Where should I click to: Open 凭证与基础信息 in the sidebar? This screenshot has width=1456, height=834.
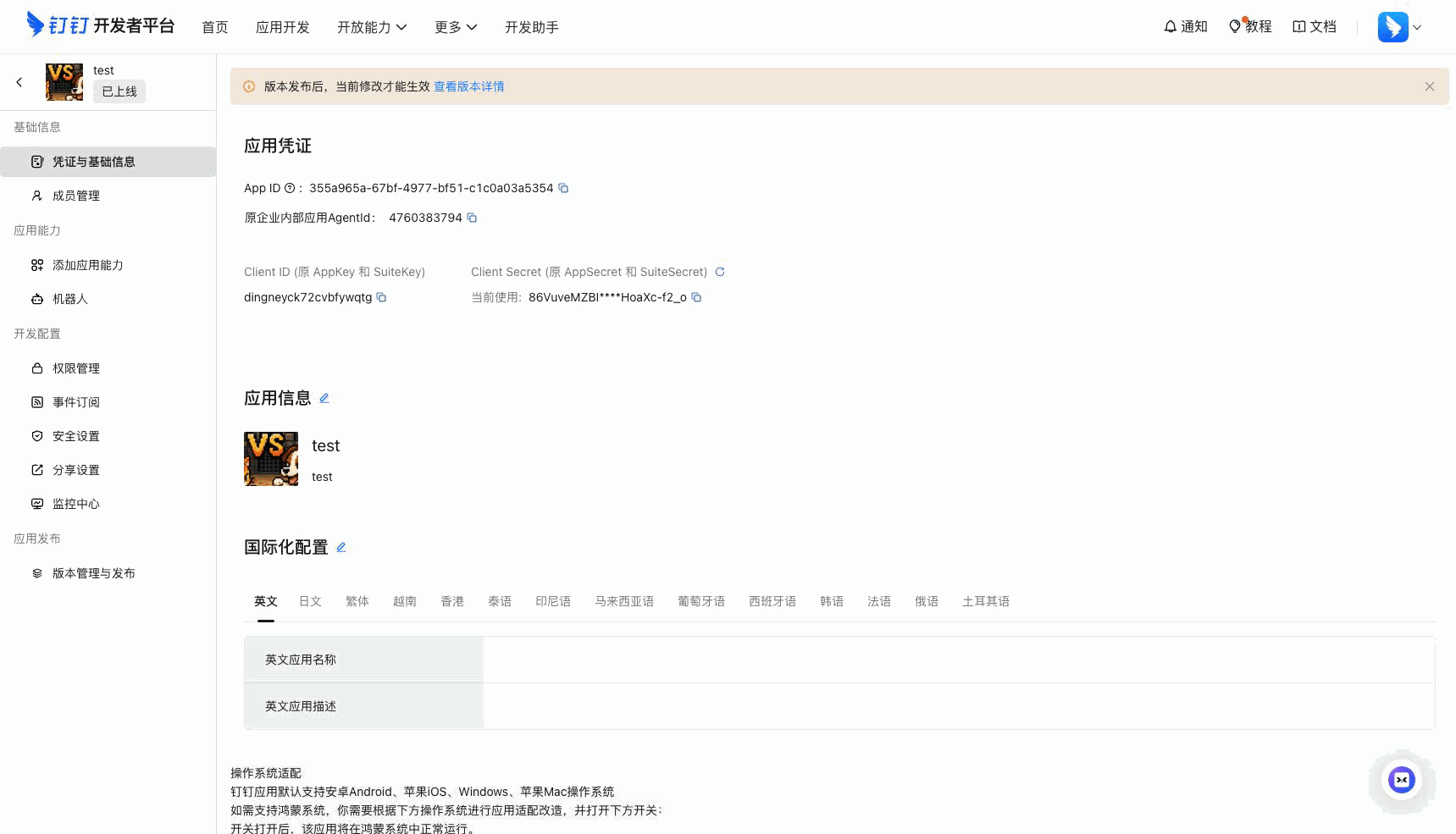108,162
